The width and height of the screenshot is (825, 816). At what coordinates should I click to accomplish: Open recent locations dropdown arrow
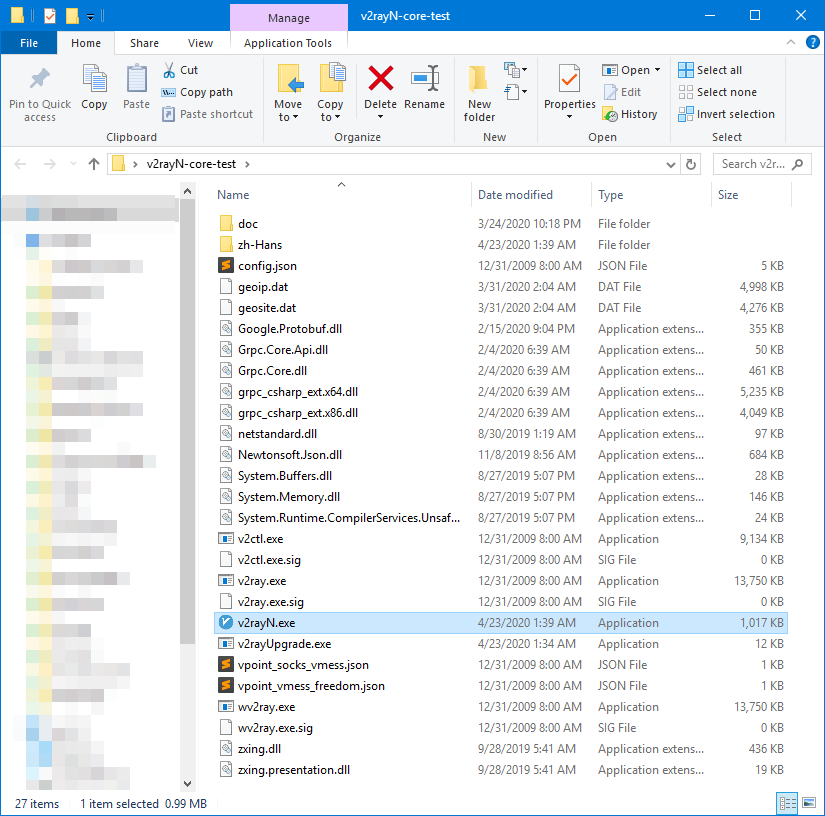[x=73, y=165]
